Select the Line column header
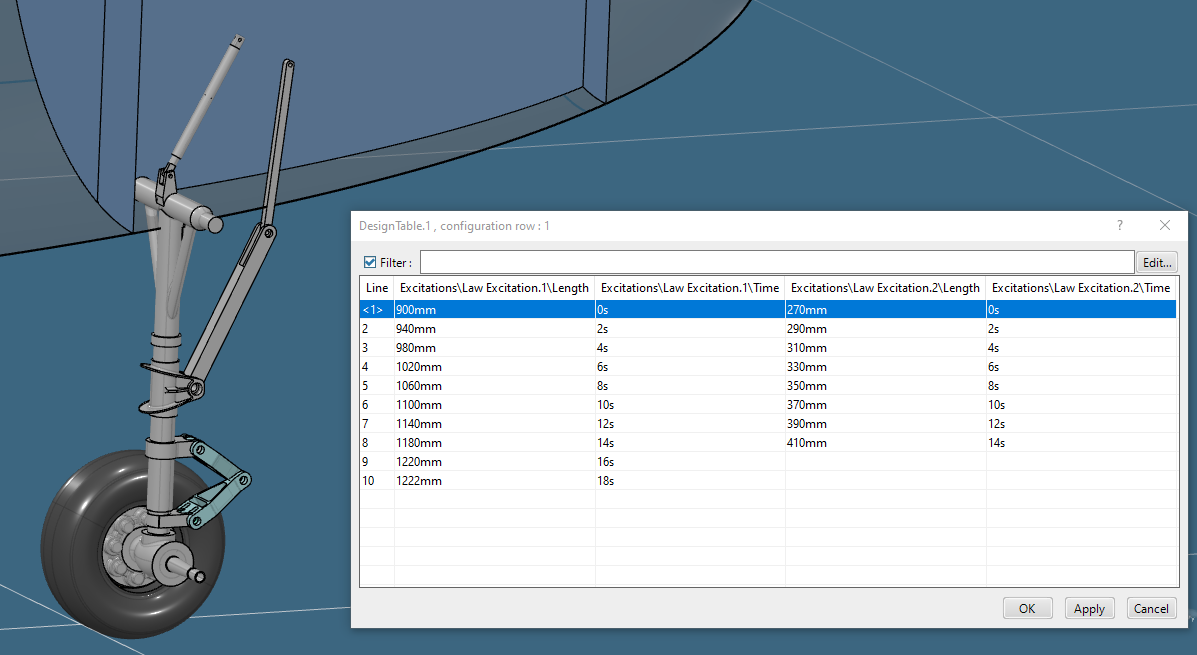The width and height of the screenshot is (1197, 655). (x=377, y=288)
